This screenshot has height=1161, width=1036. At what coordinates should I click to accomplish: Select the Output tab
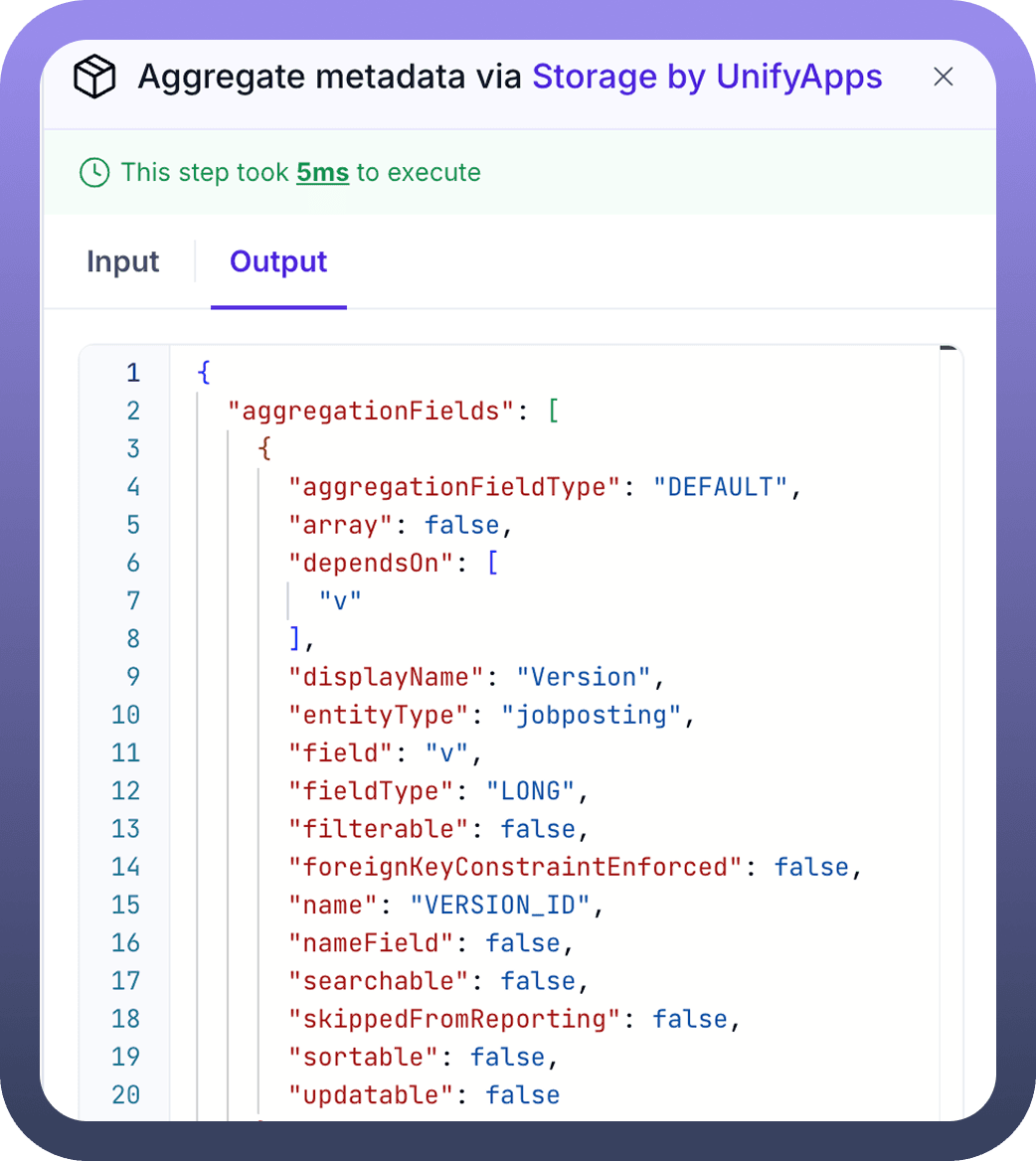278,261
